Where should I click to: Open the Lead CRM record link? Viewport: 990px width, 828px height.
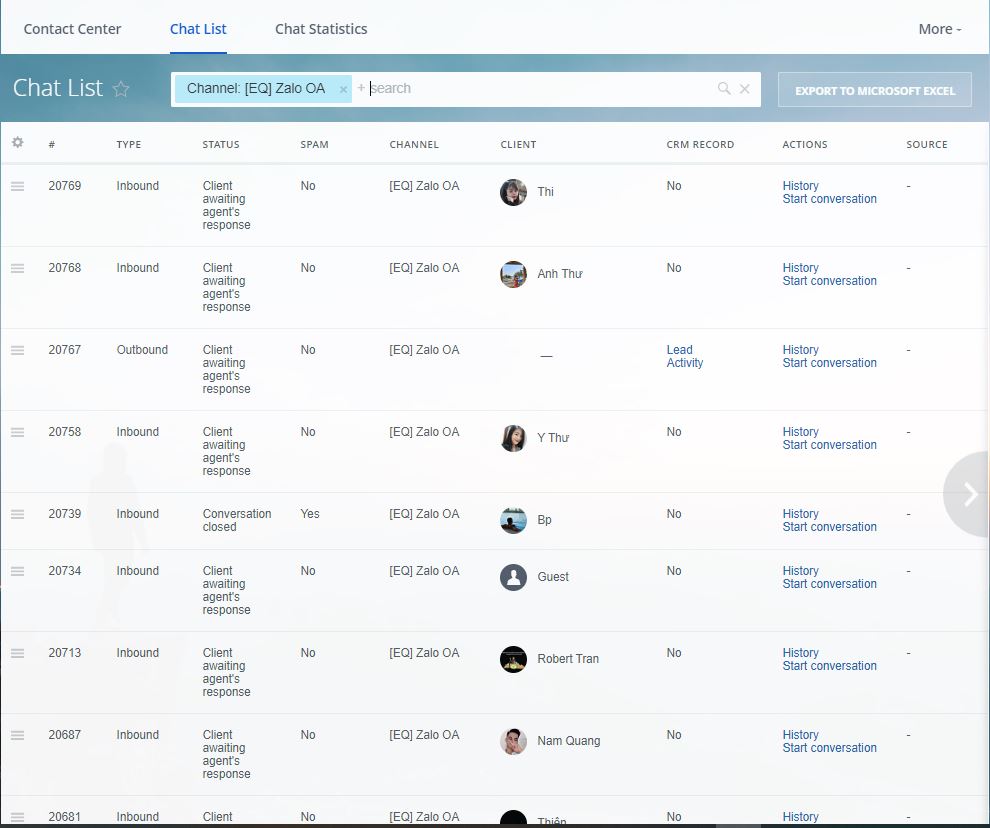pos(679,350)
